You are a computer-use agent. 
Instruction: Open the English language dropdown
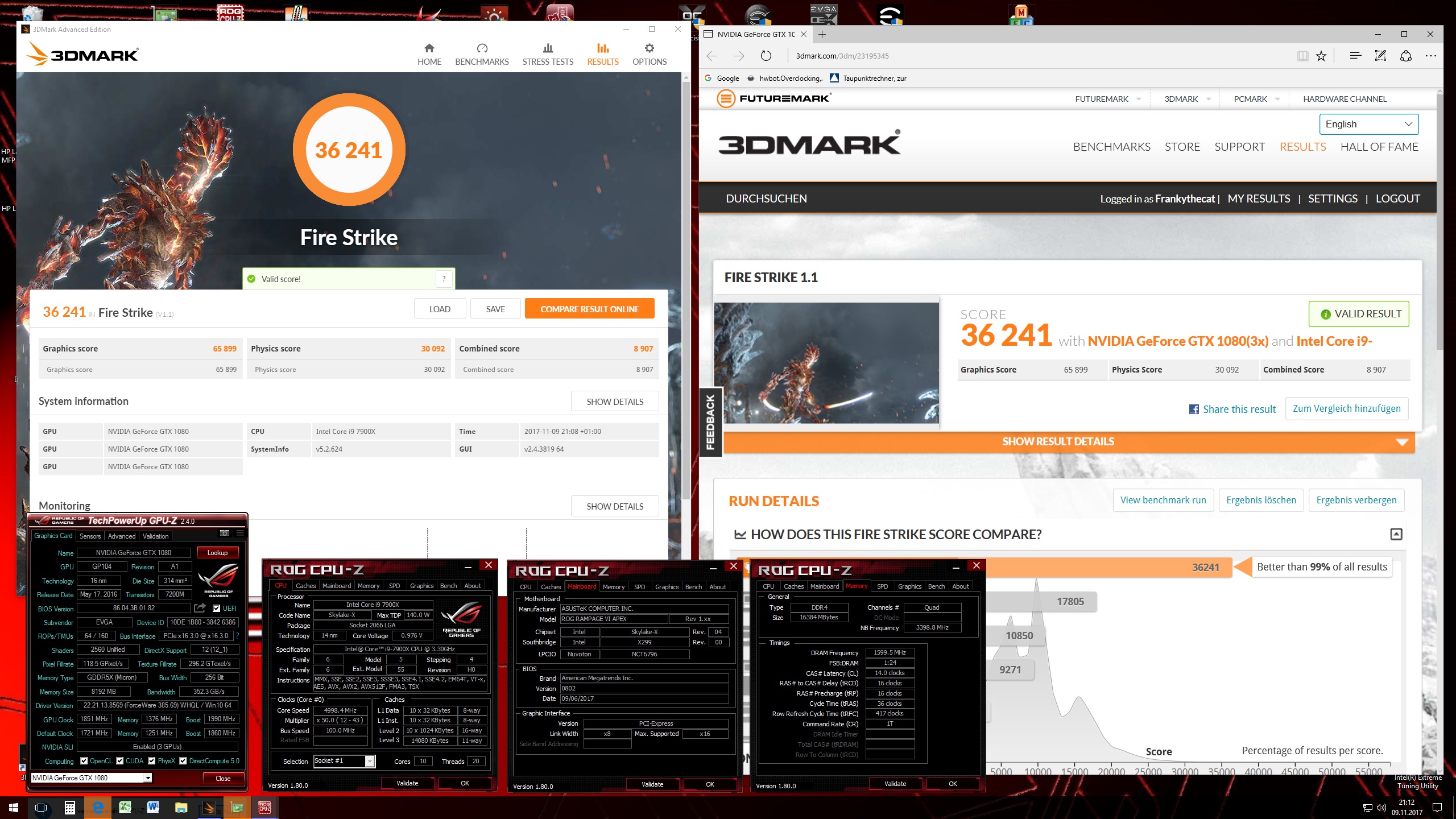point(1368,124)
